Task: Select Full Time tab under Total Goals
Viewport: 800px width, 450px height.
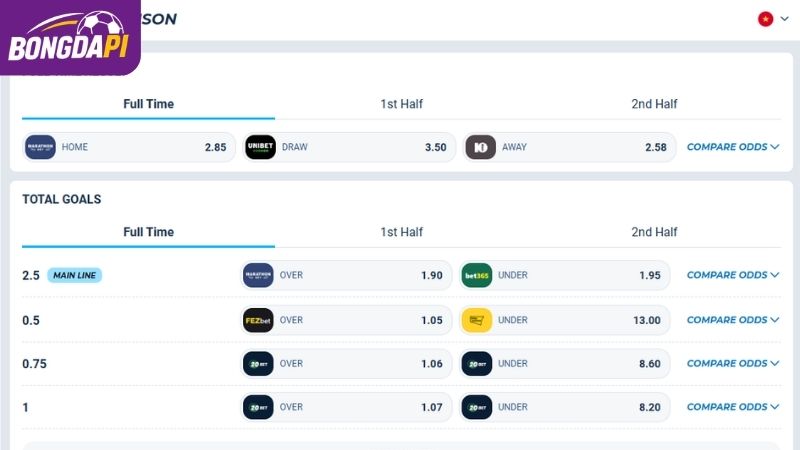Action: (148, 232)
